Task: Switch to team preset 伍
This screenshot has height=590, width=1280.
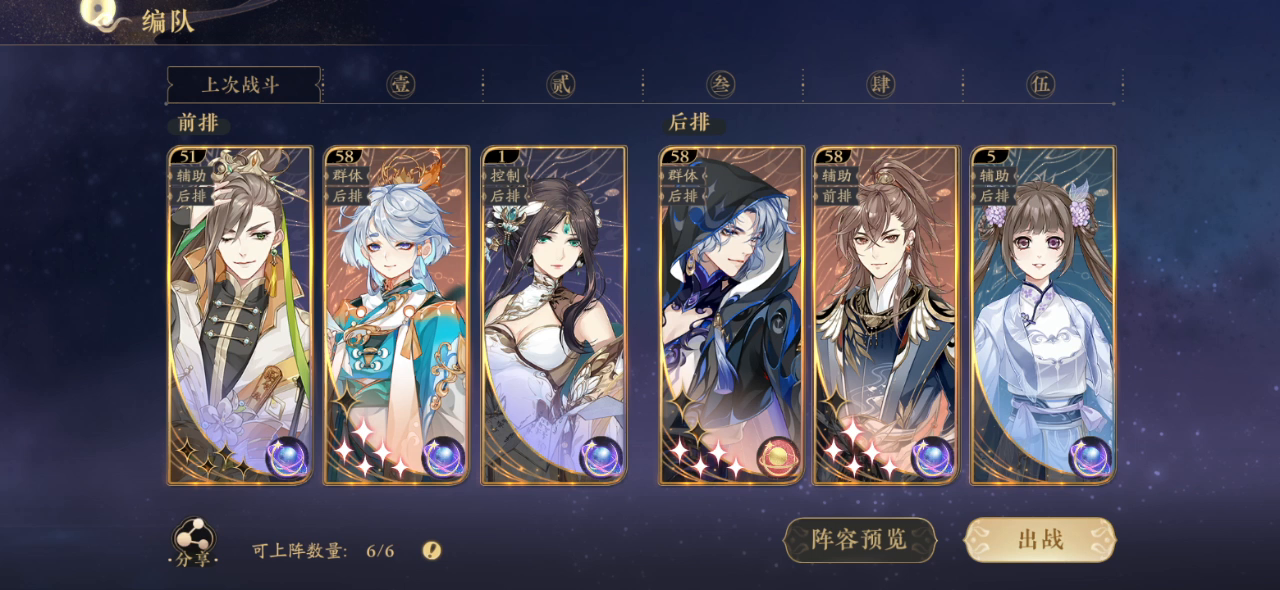Action: coord(1041,85)
